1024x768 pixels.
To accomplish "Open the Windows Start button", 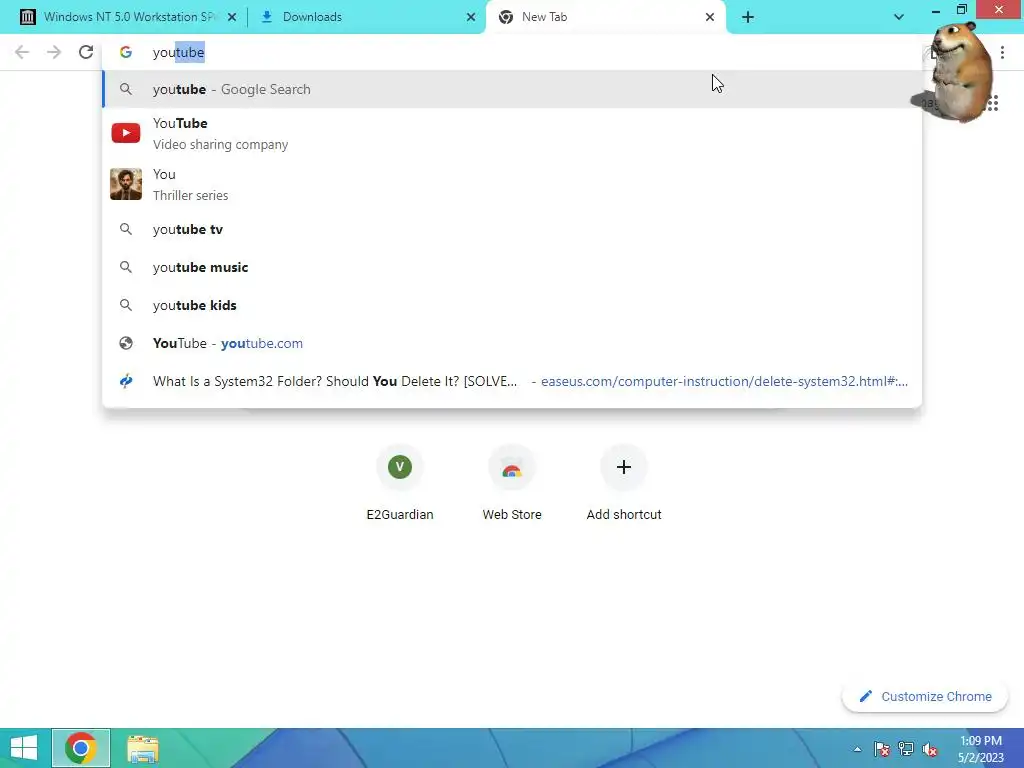I will point(24,748).
